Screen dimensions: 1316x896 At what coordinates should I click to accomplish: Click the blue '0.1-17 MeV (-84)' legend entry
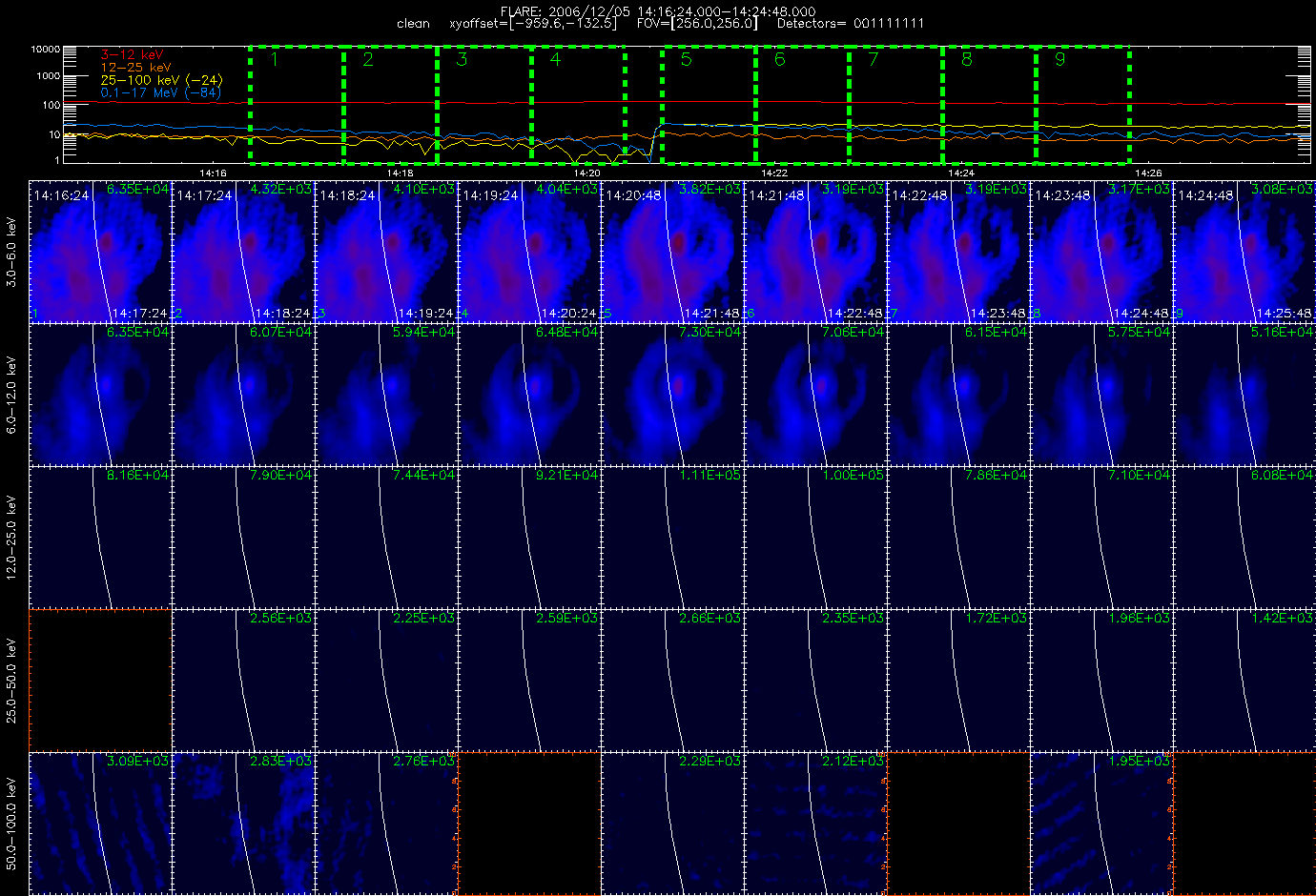pyautogui.click(x=160, y=92)
